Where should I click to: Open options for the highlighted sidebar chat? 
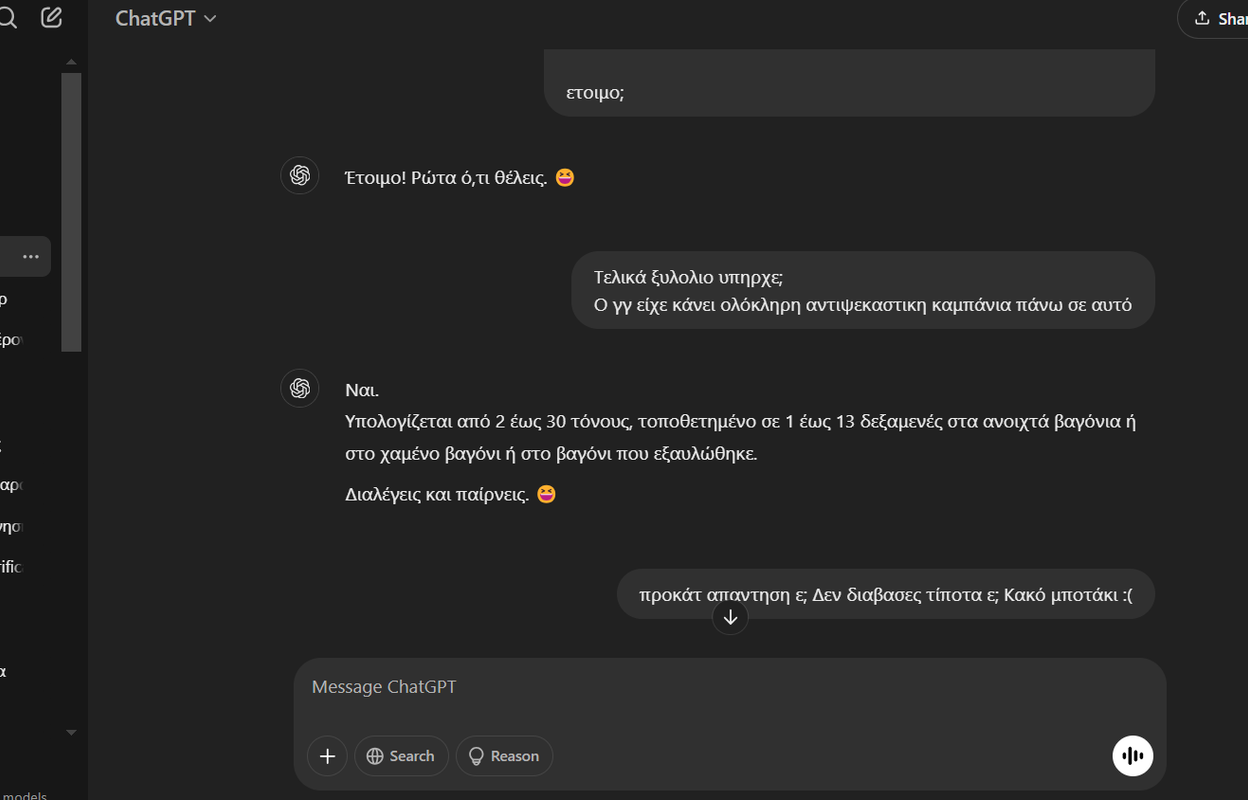[x=31, y=257]
